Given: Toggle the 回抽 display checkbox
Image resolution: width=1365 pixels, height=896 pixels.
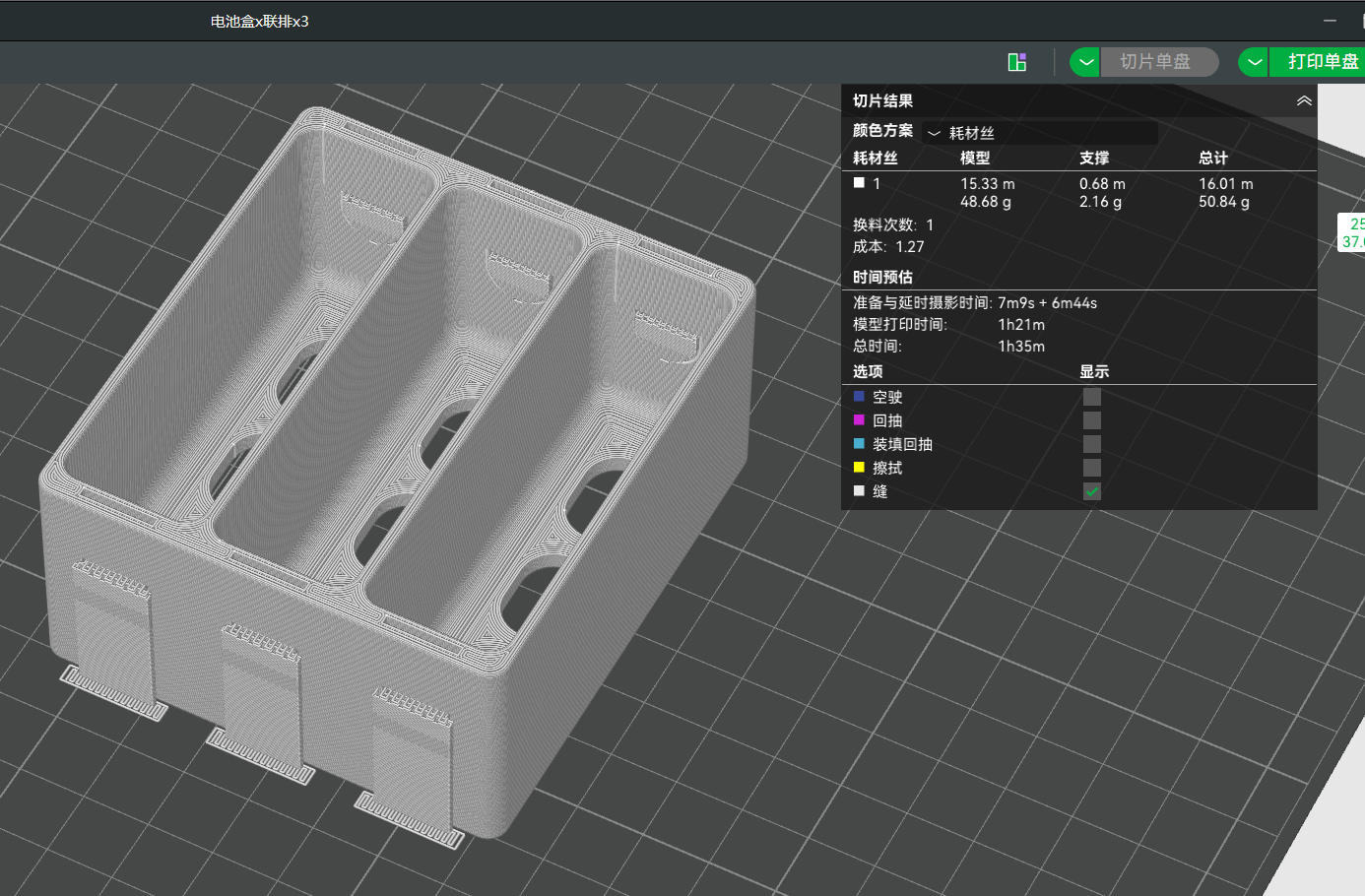Looking at the screenshot, I should click(1092, 420).
